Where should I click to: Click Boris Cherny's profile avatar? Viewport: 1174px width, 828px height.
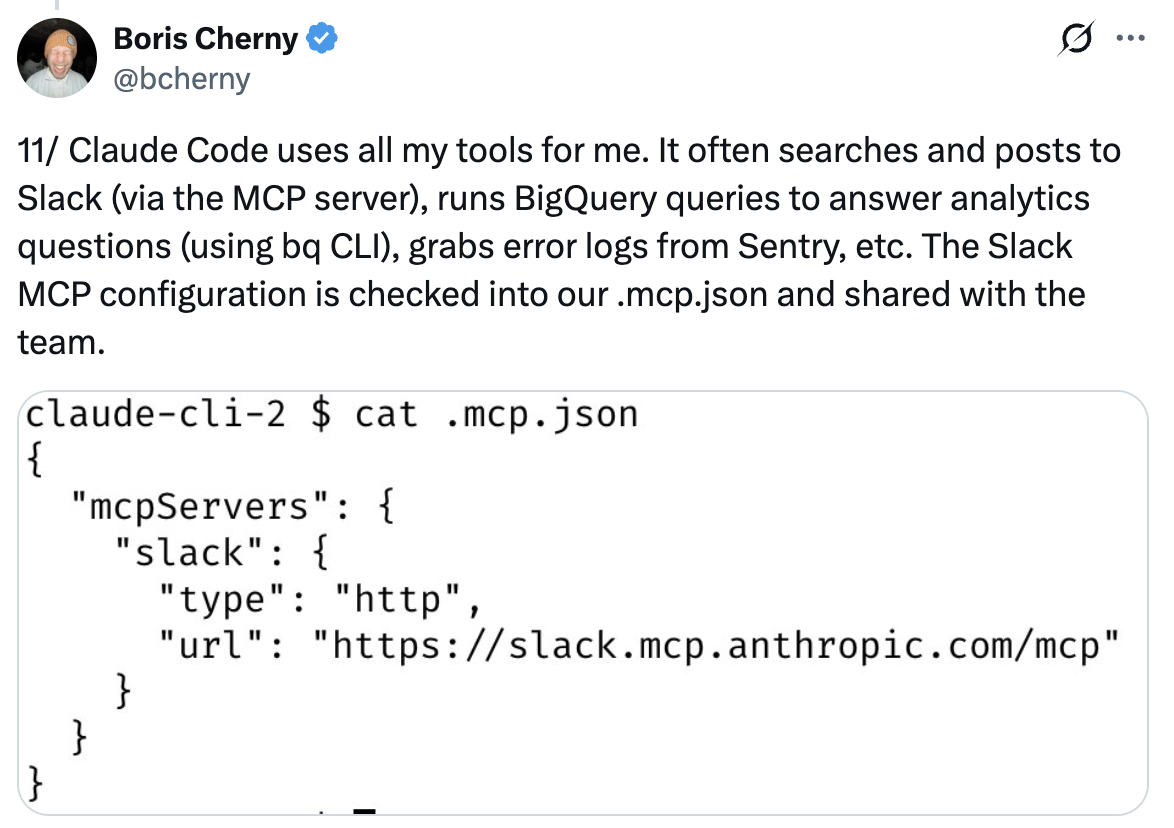pyautogui.click(x=57, y=57)
